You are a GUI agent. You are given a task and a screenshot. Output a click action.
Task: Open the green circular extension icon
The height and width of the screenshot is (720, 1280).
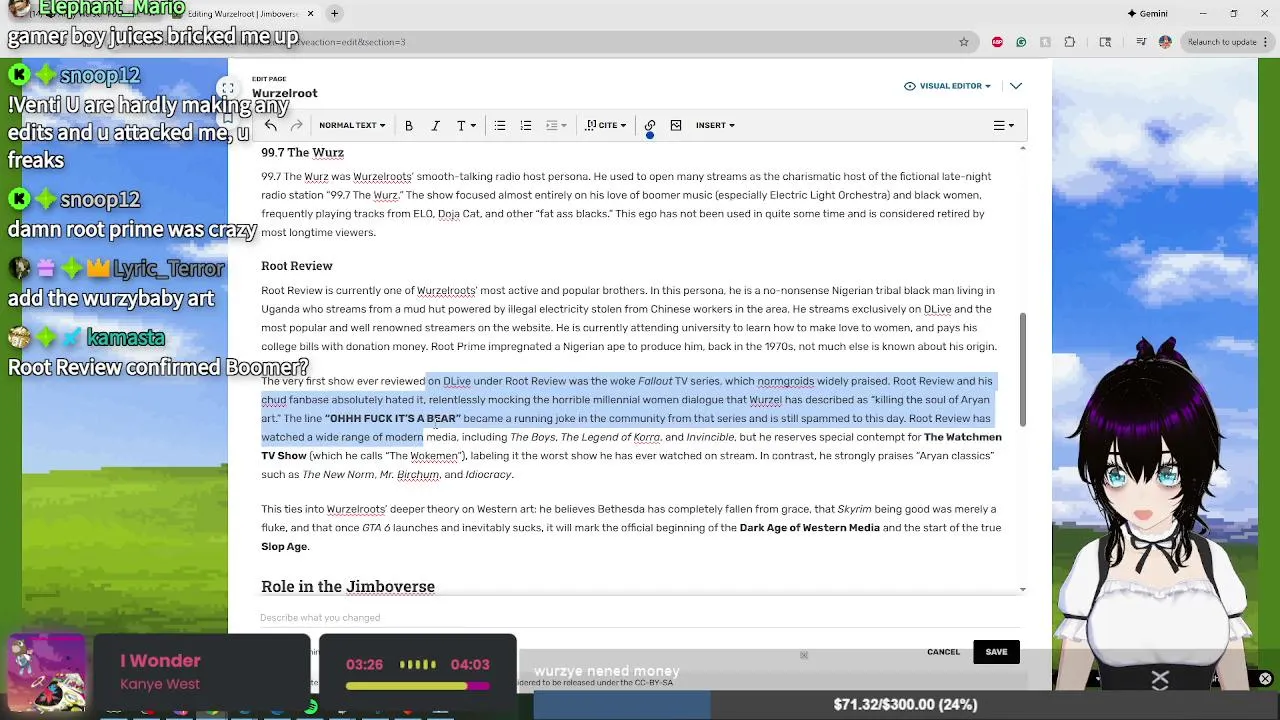[1021, 42]
